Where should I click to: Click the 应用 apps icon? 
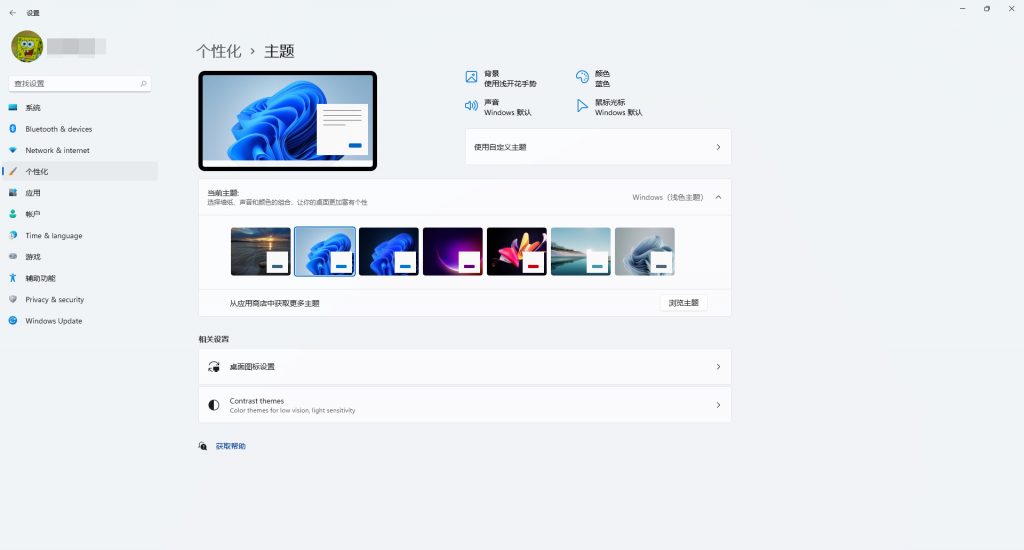12,193
